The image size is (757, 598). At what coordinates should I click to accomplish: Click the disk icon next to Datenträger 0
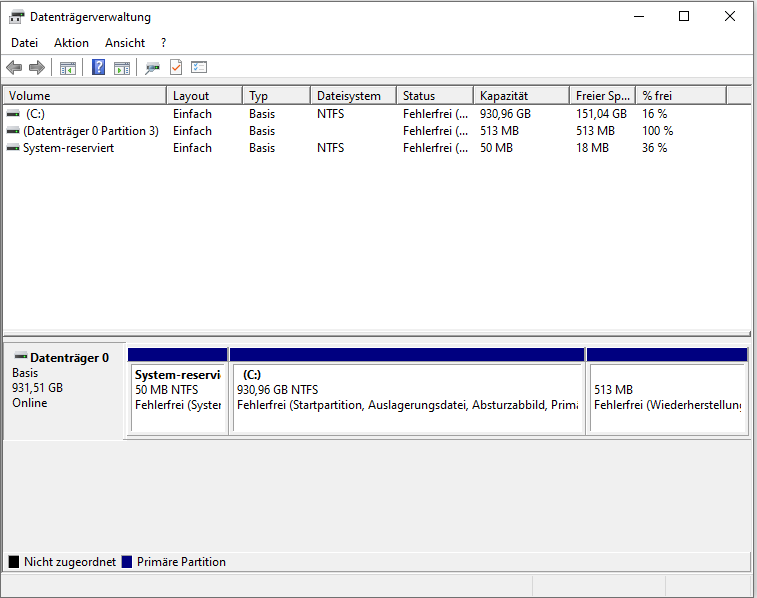[x=21, y=357]
